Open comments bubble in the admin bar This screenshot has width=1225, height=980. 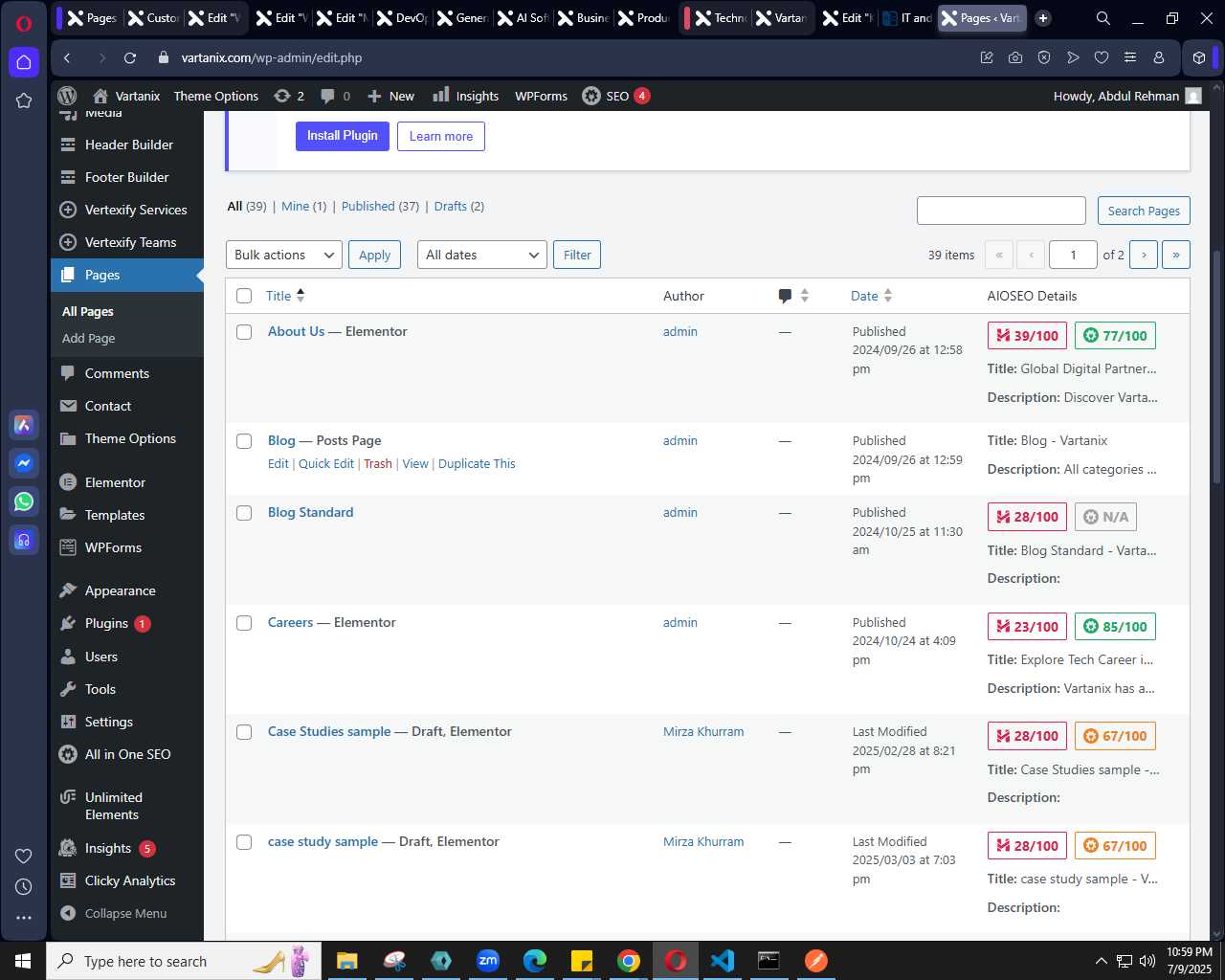(335, 96)
